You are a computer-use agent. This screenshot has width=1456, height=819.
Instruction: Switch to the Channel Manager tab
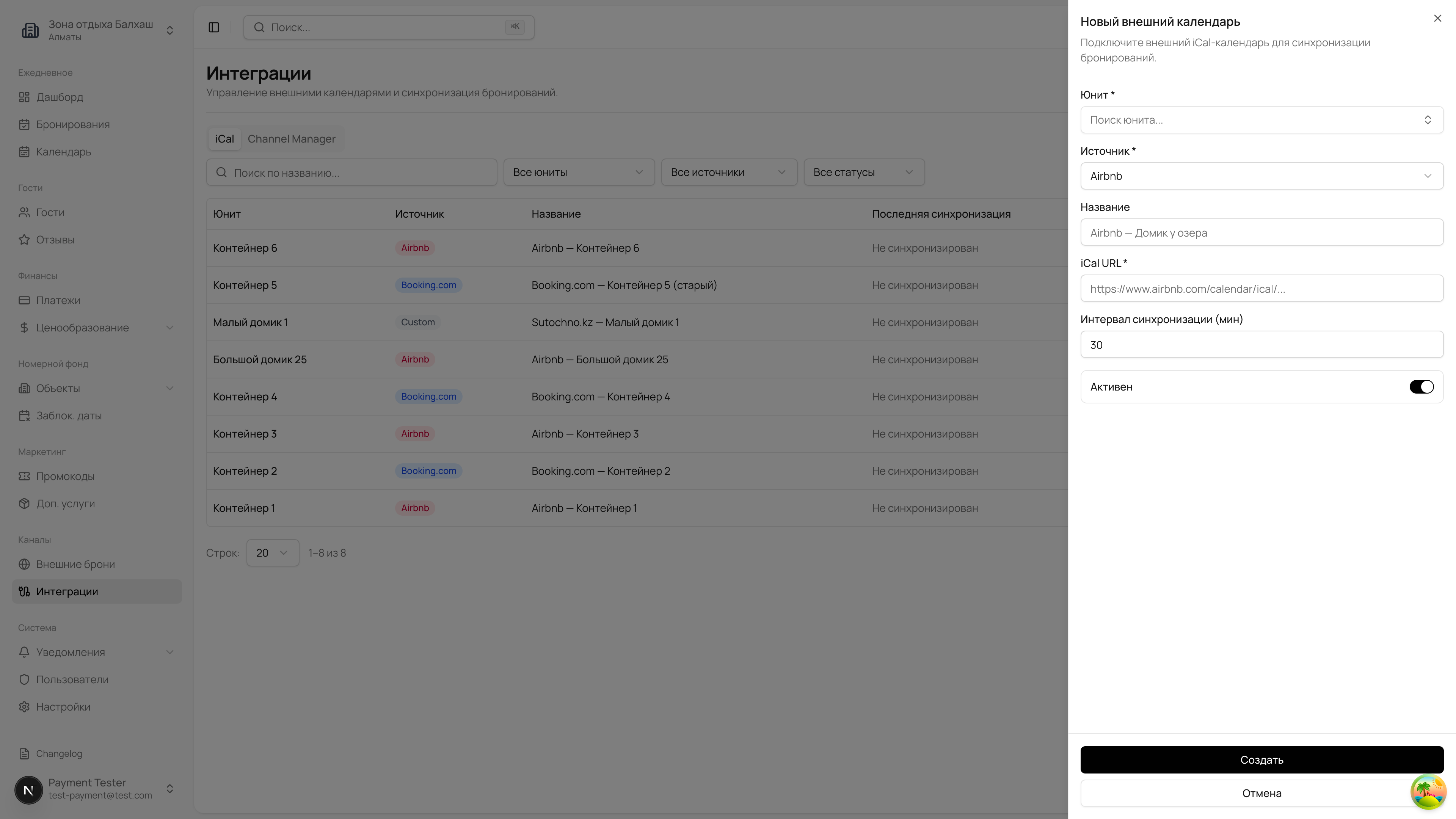pos(291,139)
